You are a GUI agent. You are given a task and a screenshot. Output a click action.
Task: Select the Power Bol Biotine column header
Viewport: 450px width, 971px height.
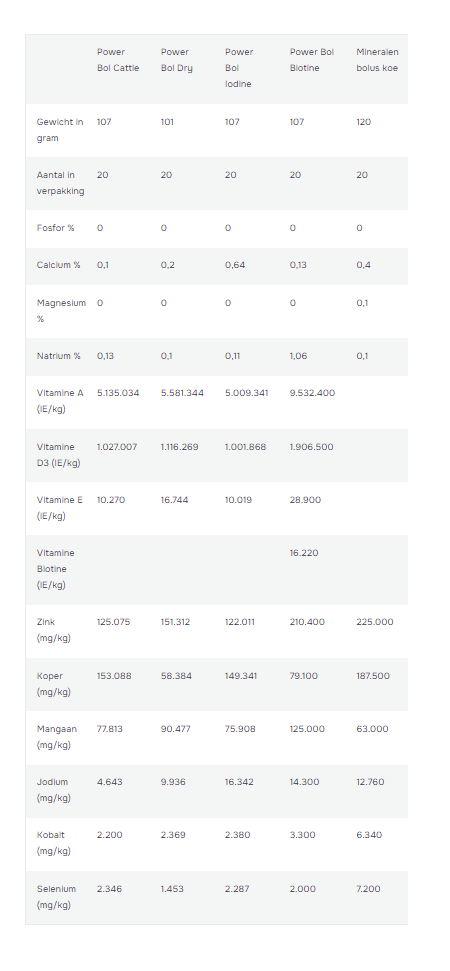point(311,60)
